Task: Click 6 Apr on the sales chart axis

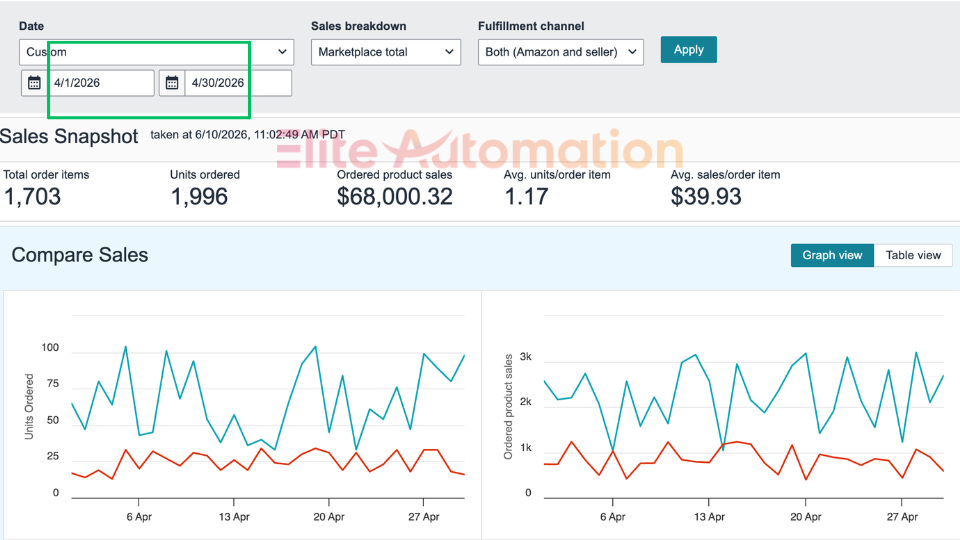Action: point(612,517)
